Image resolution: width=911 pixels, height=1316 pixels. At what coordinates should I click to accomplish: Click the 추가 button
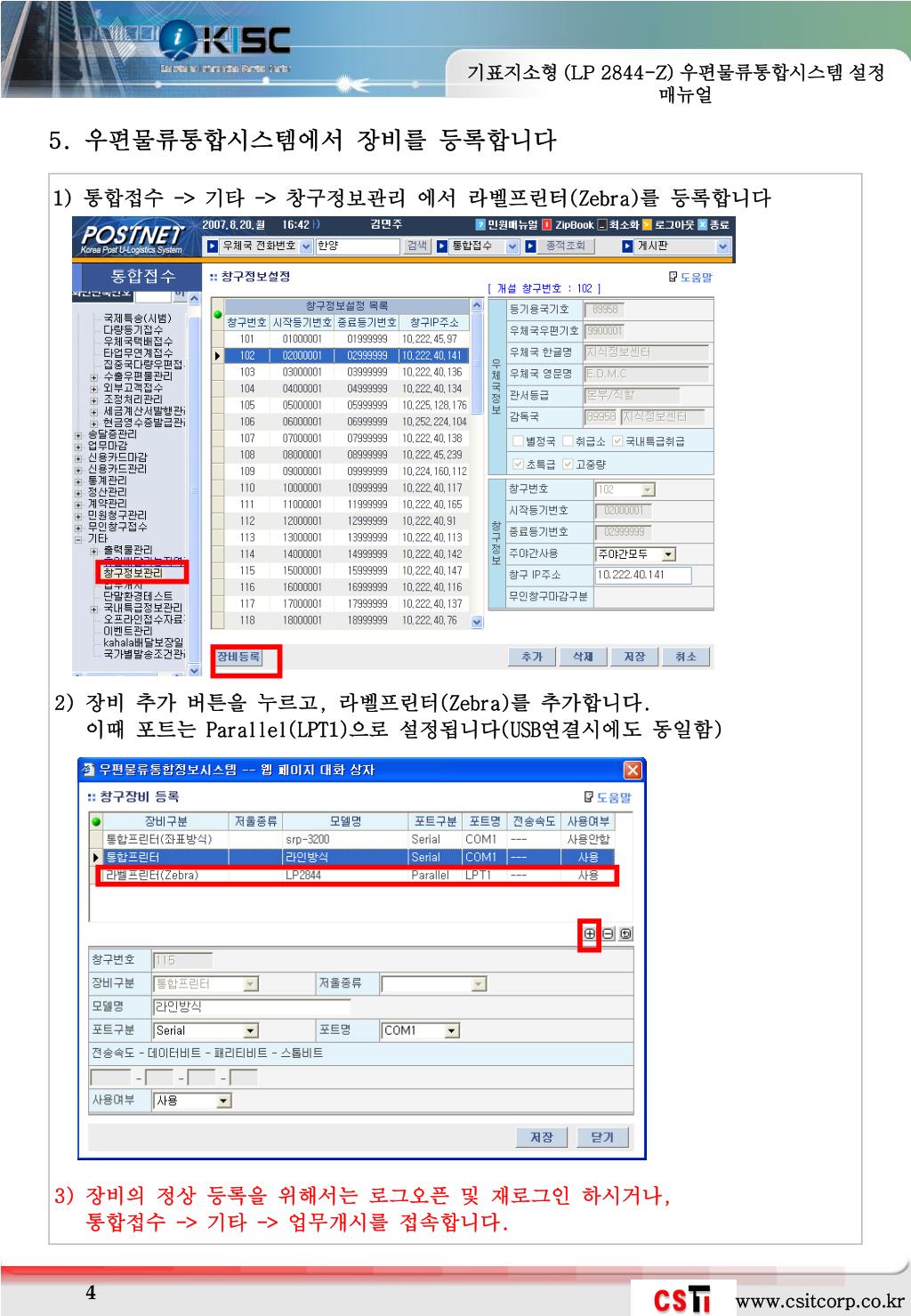pos(532,657)
